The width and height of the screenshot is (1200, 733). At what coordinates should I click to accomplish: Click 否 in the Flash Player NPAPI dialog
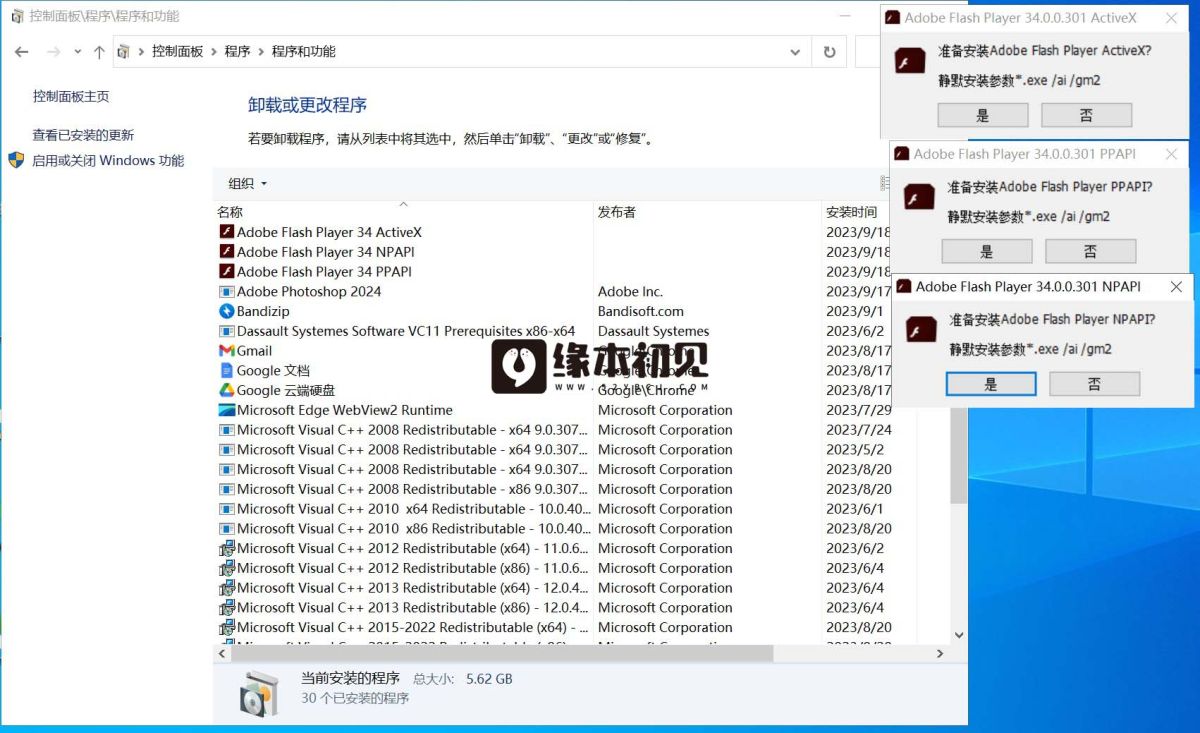coord(1095,384)
